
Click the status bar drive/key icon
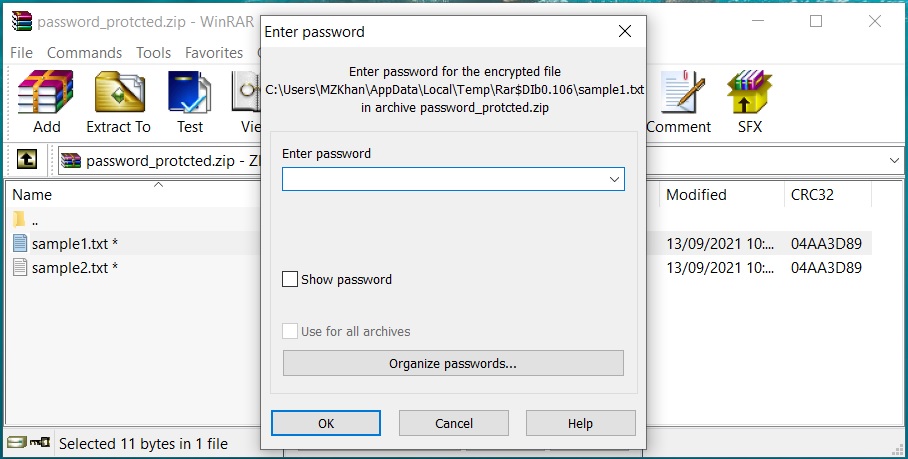coord(28,443)
